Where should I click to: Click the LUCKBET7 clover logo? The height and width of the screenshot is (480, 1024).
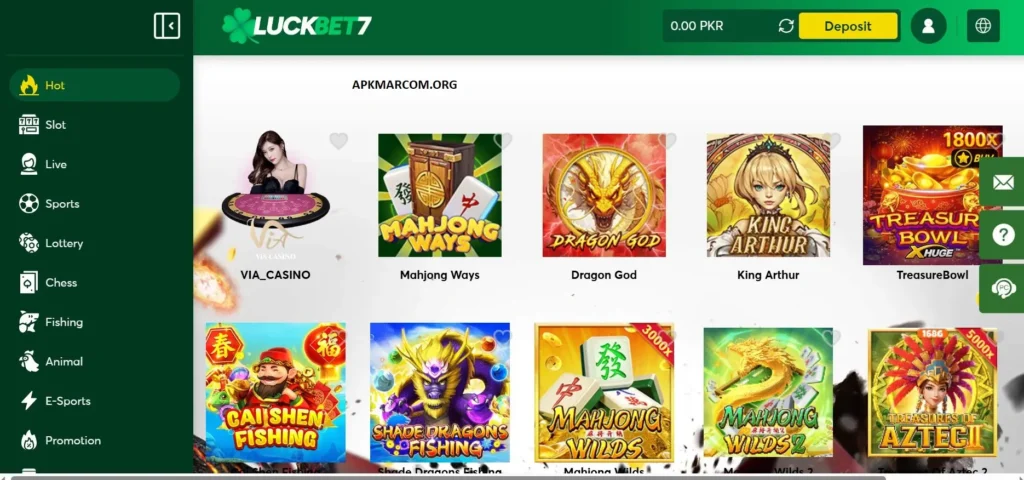point(297,26)
